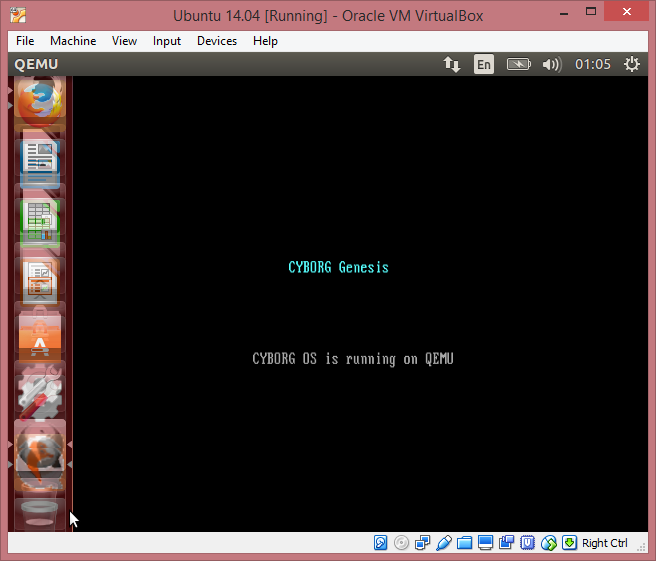The height and width of the screenshot is (561, 656).
Task: Click the QEMU title in Ubuntu panel
Action: pos(36,64)
